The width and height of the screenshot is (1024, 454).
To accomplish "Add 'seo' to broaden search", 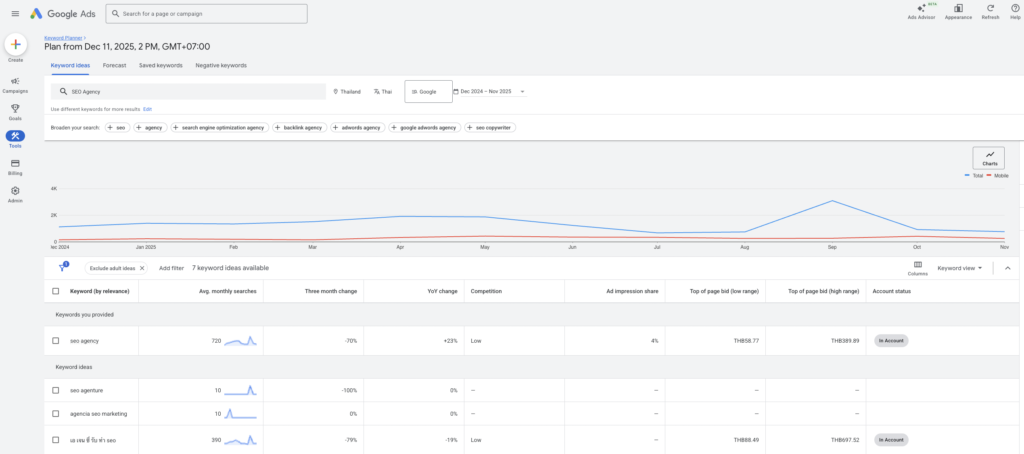I will click(116, 127).
